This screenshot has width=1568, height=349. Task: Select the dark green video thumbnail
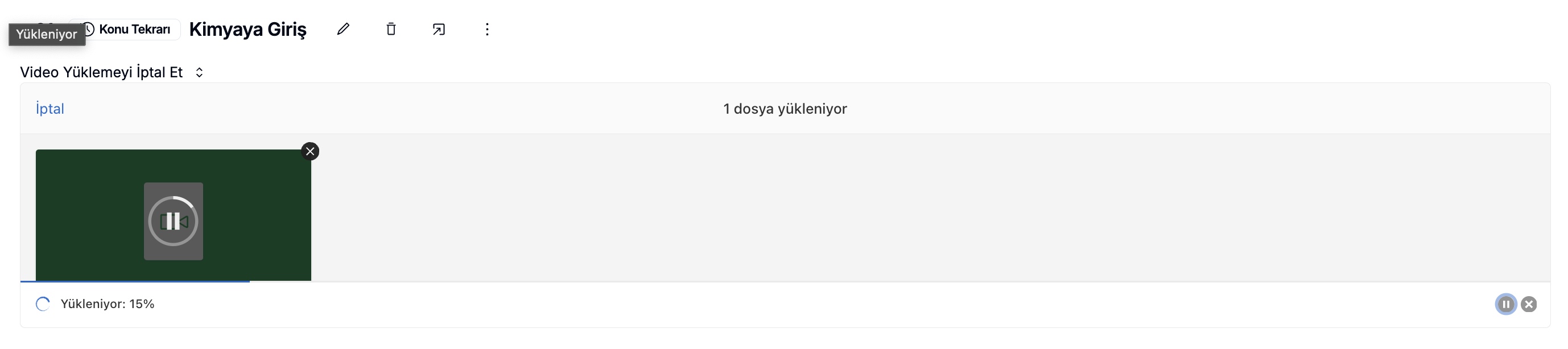174,215
